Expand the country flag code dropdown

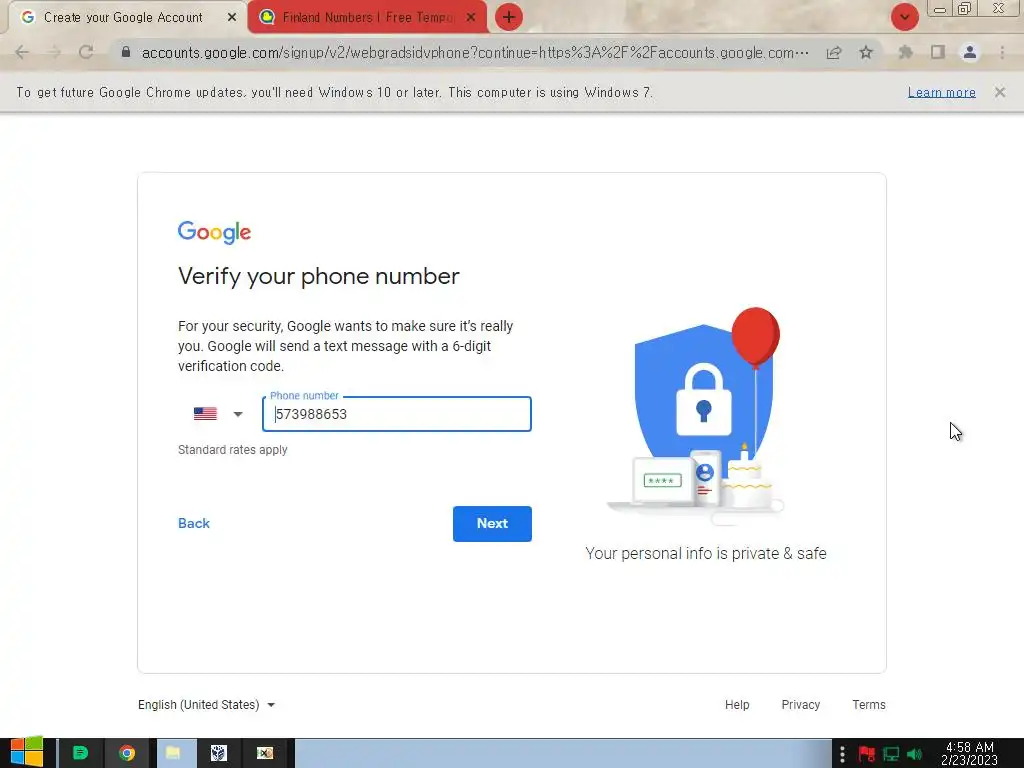click(x=218, y=414)
